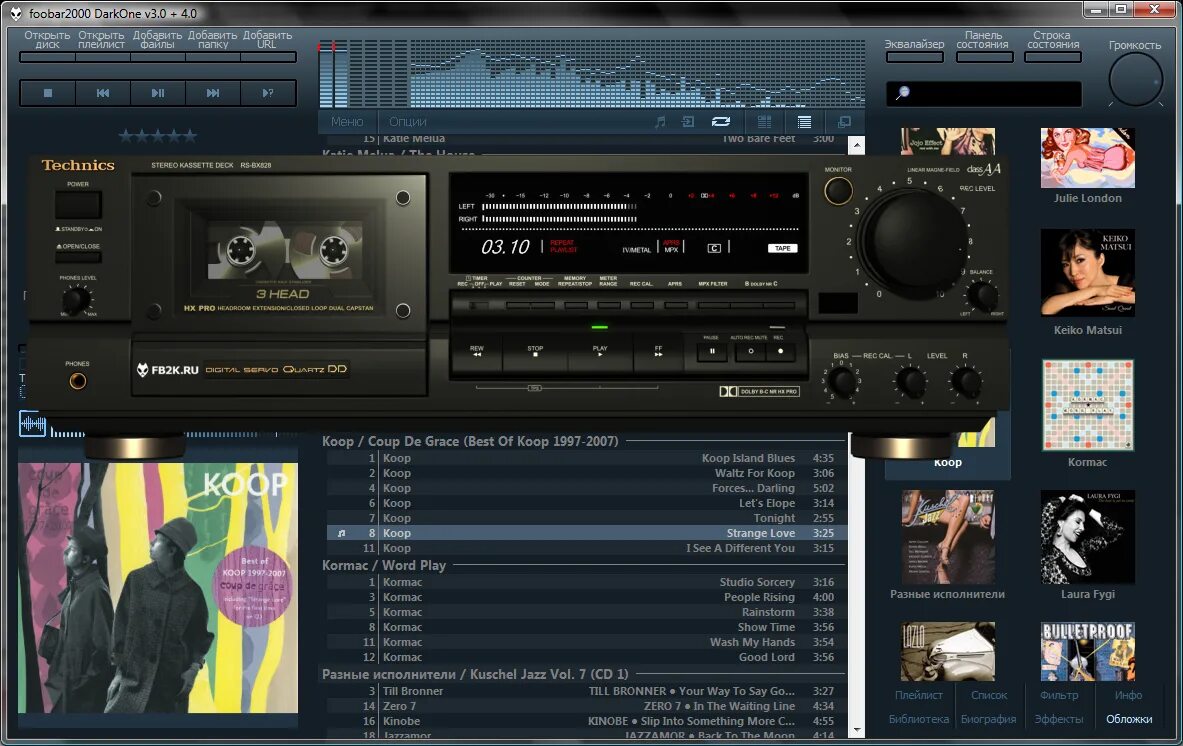Click the deck STOP button
Viewport: 1183px width, 746px height.
click(x=535, y=352)
